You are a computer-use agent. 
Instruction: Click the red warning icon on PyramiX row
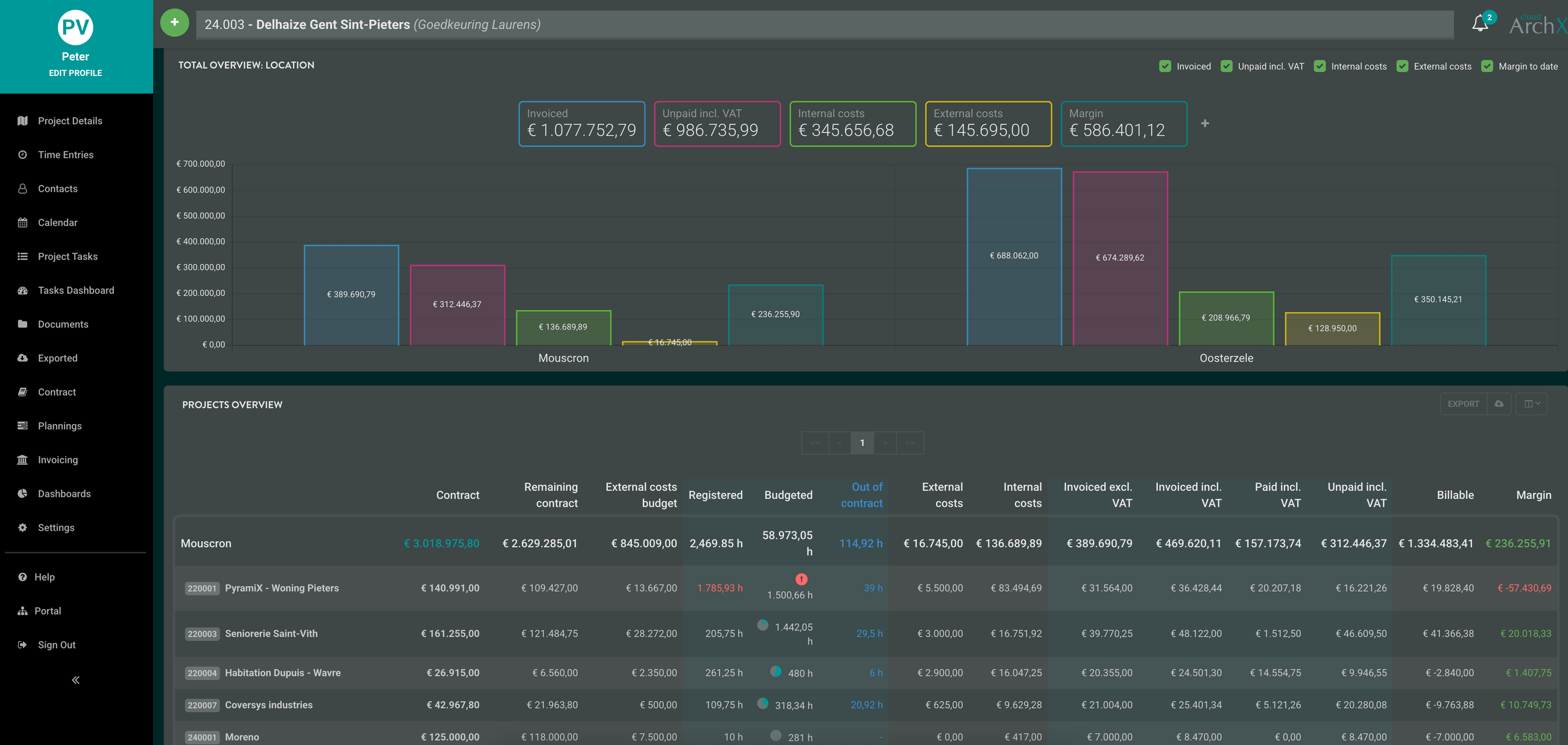(801, 579)
